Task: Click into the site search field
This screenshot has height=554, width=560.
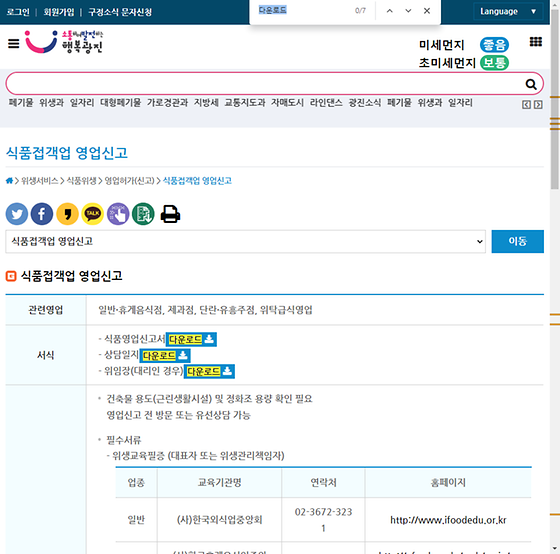Action: tap(264, 84)
